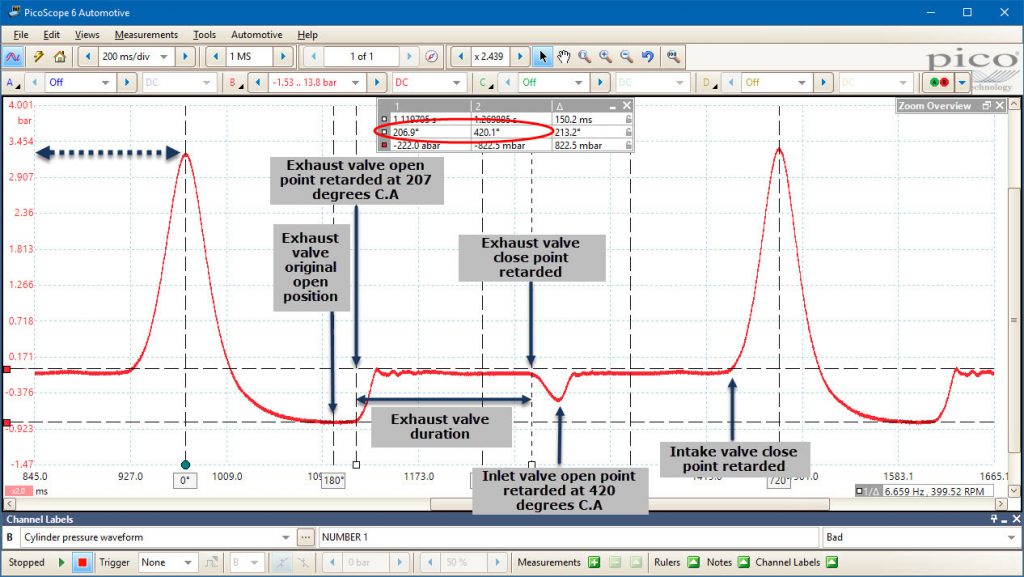1024x577 pixels.
Task: Click the ellipsis button next to the label
Action: (x=305, y=537)
